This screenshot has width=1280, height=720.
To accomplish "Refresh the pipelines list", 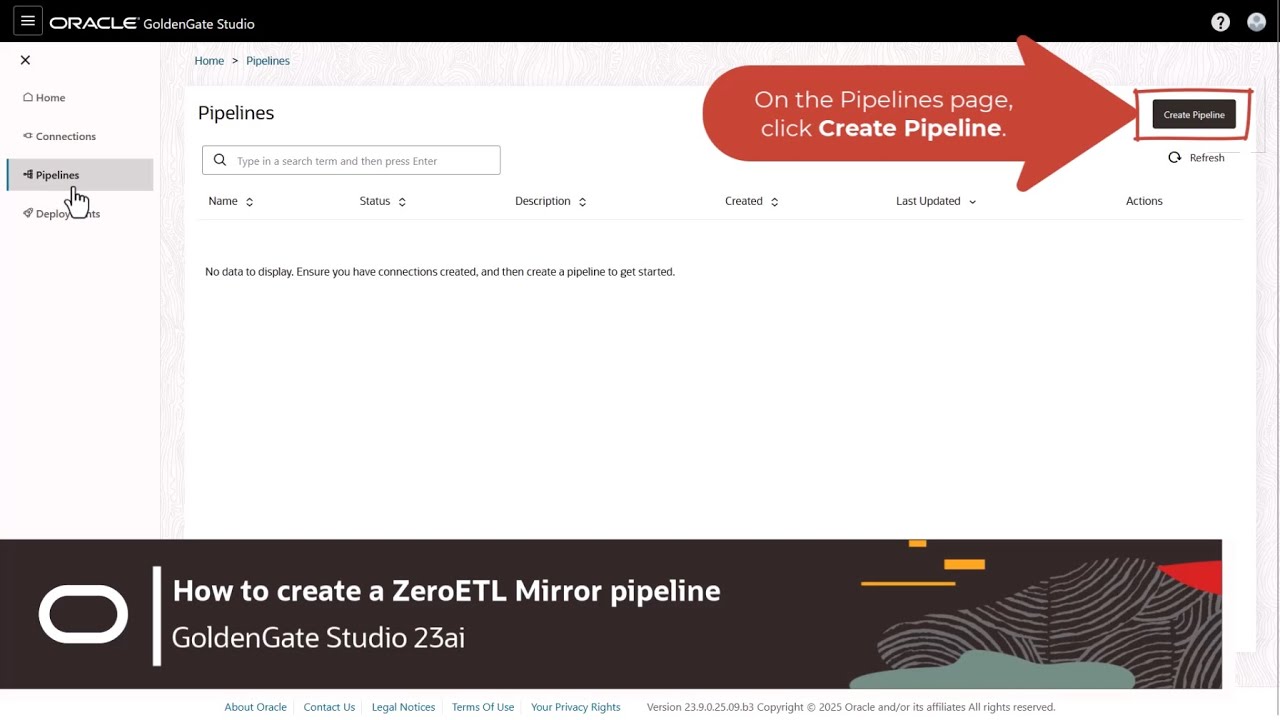I will click(x=1197, y=158).
